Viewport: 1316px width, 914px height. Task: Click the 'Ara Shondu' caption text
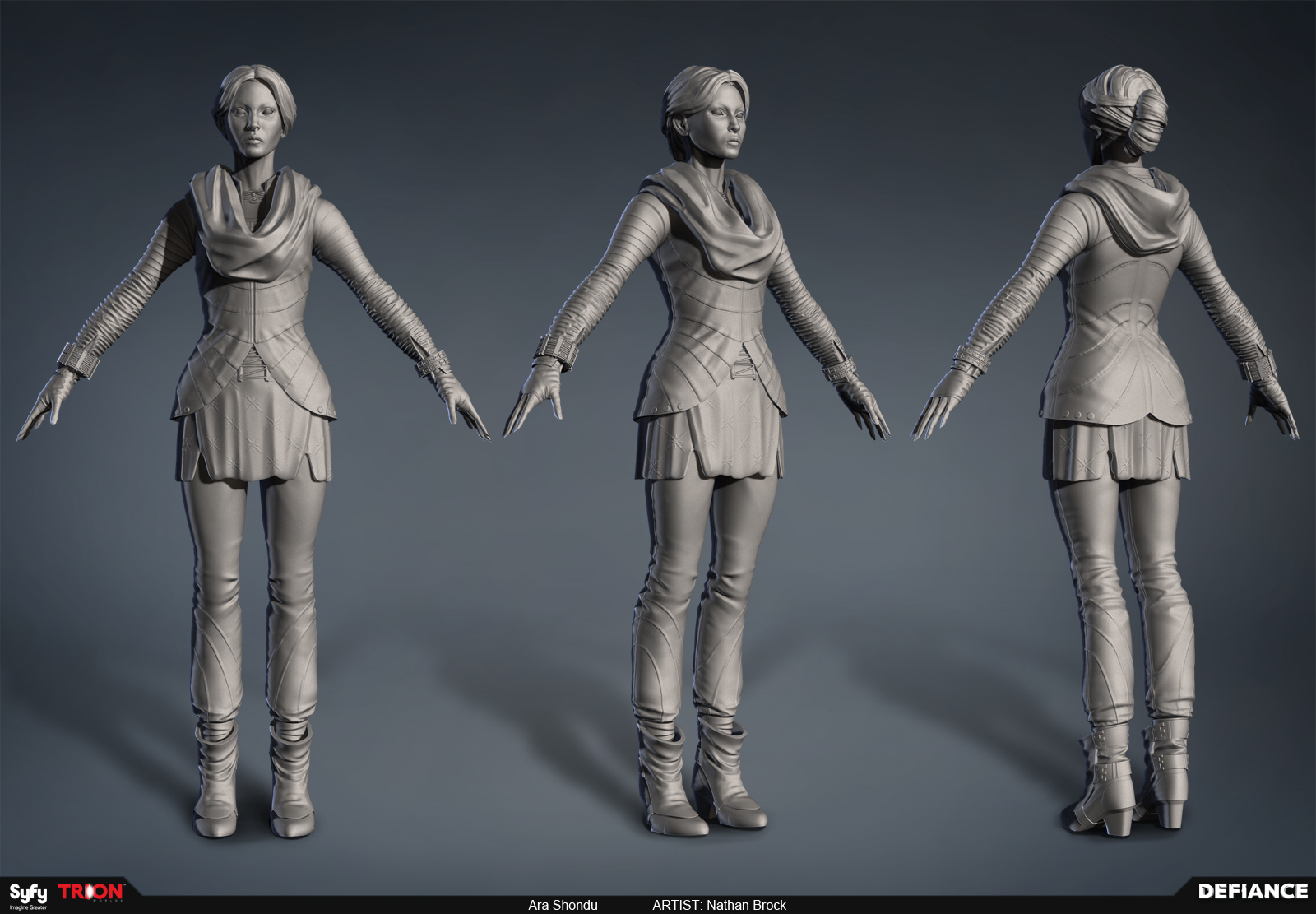pyautogui.click(x=563, y=905)
